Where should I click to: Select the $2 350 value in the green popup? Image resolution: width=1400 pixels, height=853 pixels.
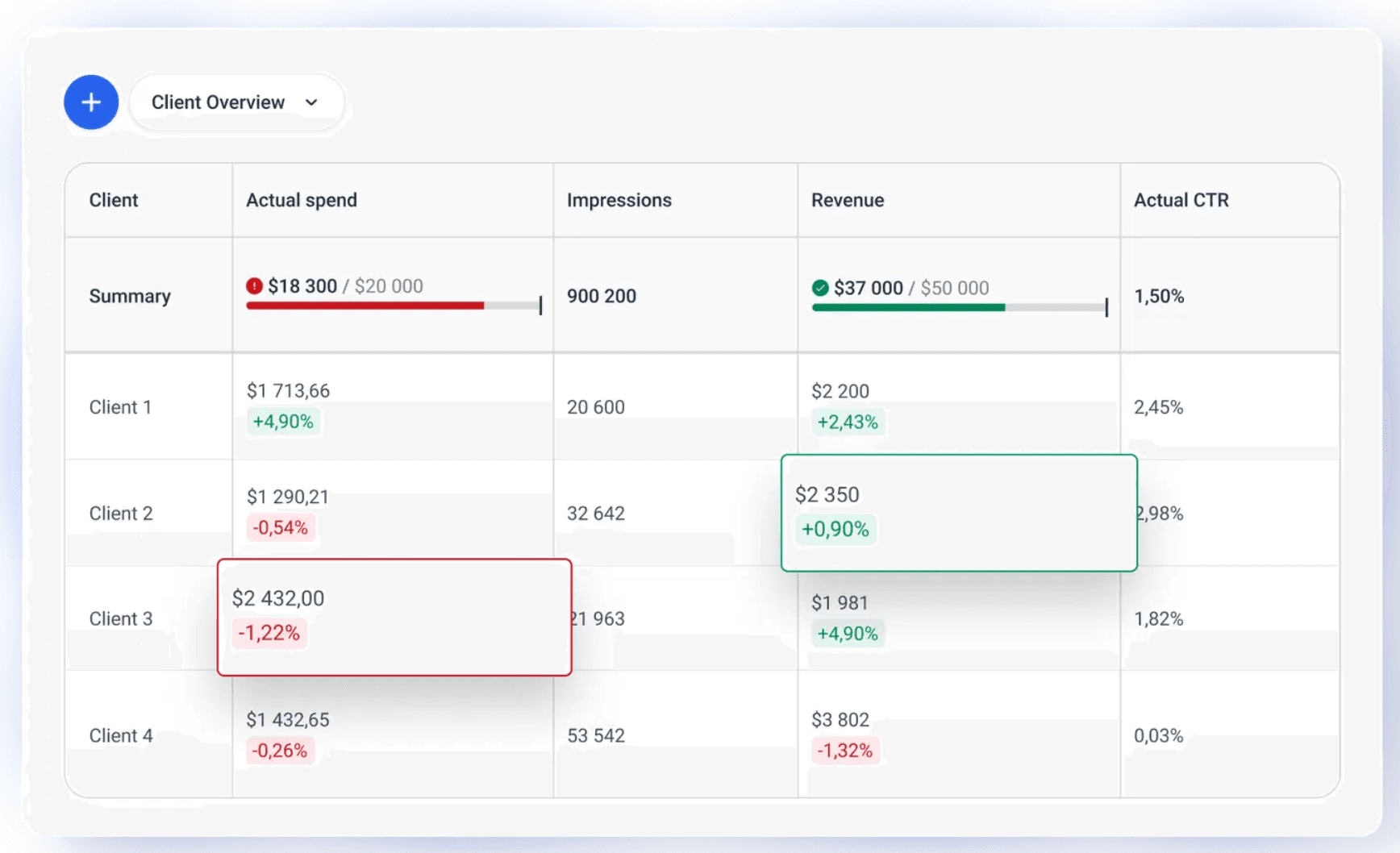[827, 494]
